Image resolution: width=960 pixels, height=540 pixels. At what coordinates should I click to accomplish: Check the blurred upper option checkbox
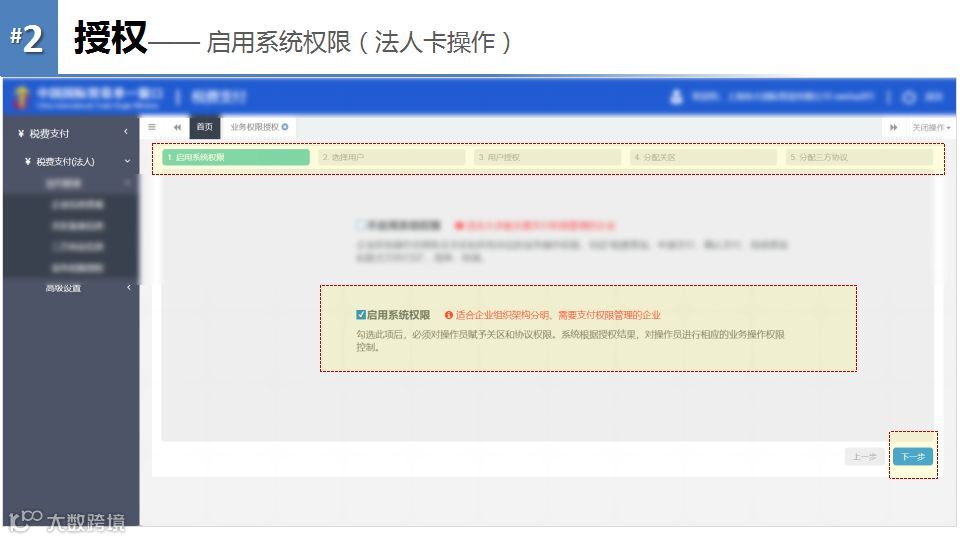360,225
